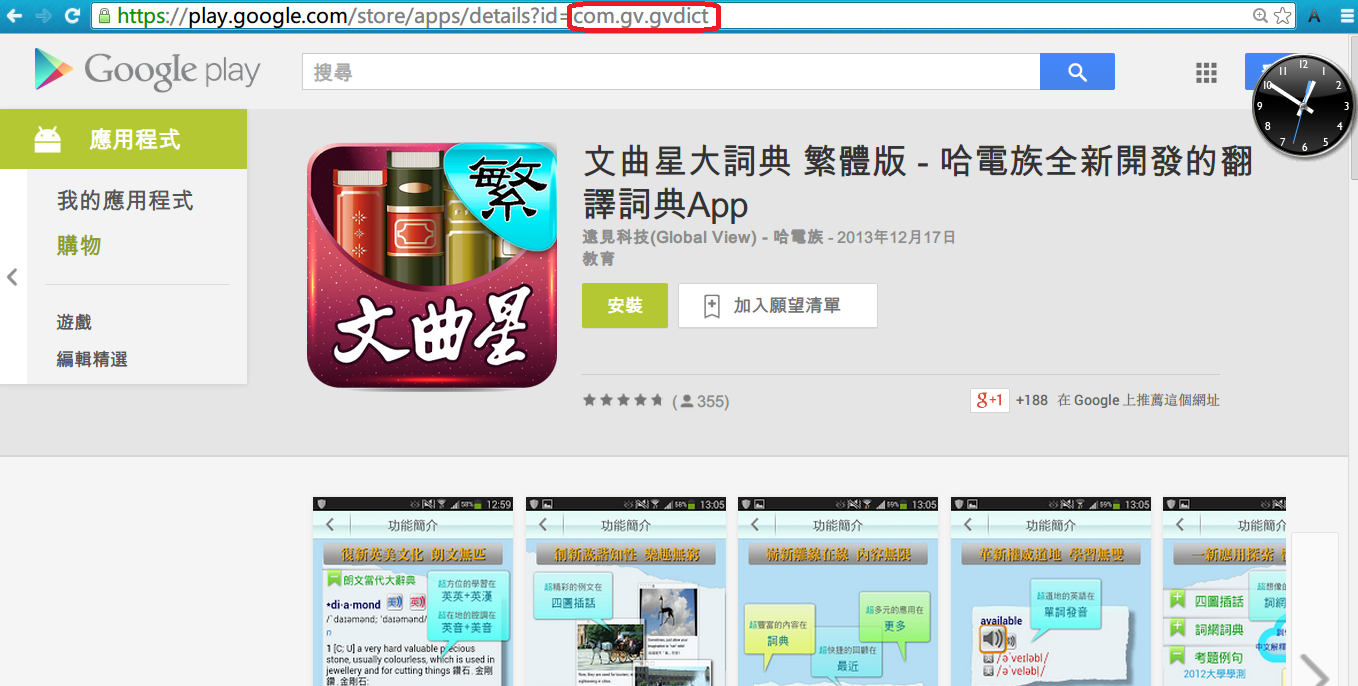The width and height of the screenshot is (1358, 686).
Task: Click inside the 搜尋 search field
Action: [671, 72]
